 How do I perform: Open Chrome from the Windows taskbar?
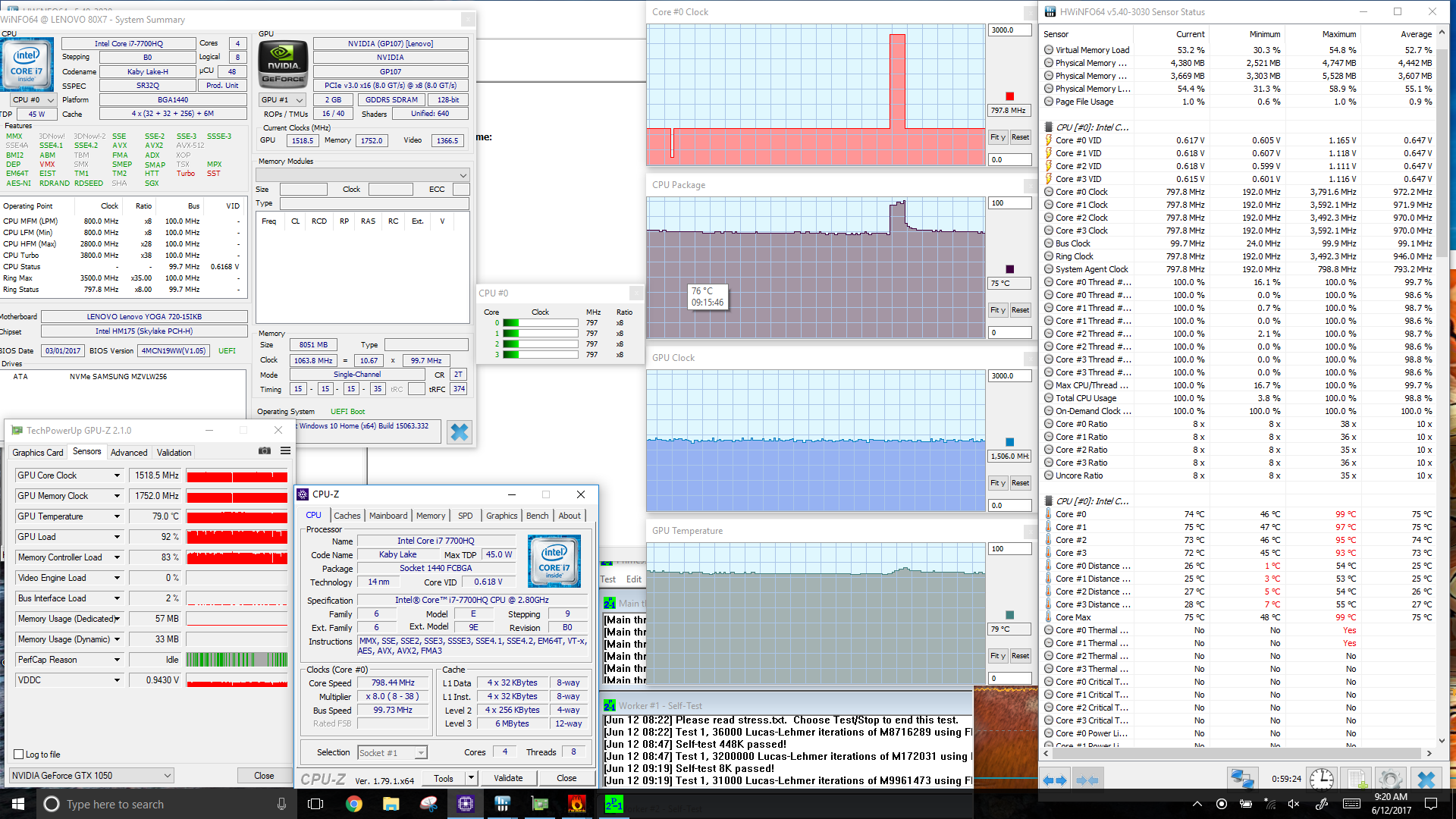pyautogui.click(x=353, y=804)
